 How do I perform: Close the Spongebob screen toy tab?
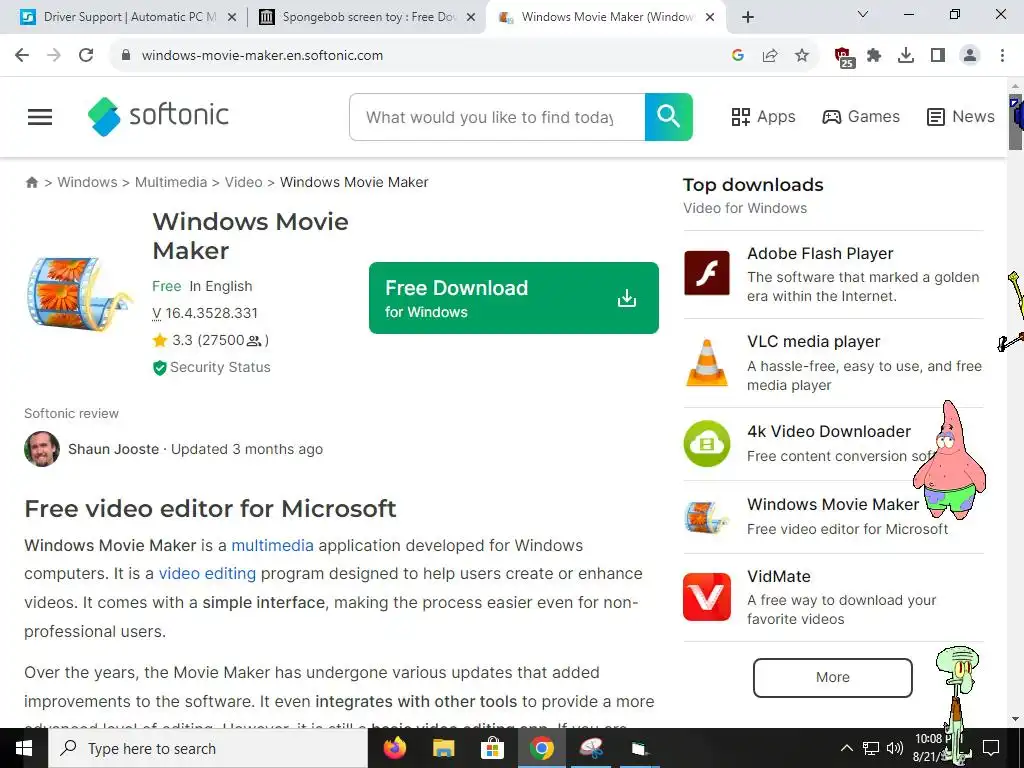click(470, 18)
